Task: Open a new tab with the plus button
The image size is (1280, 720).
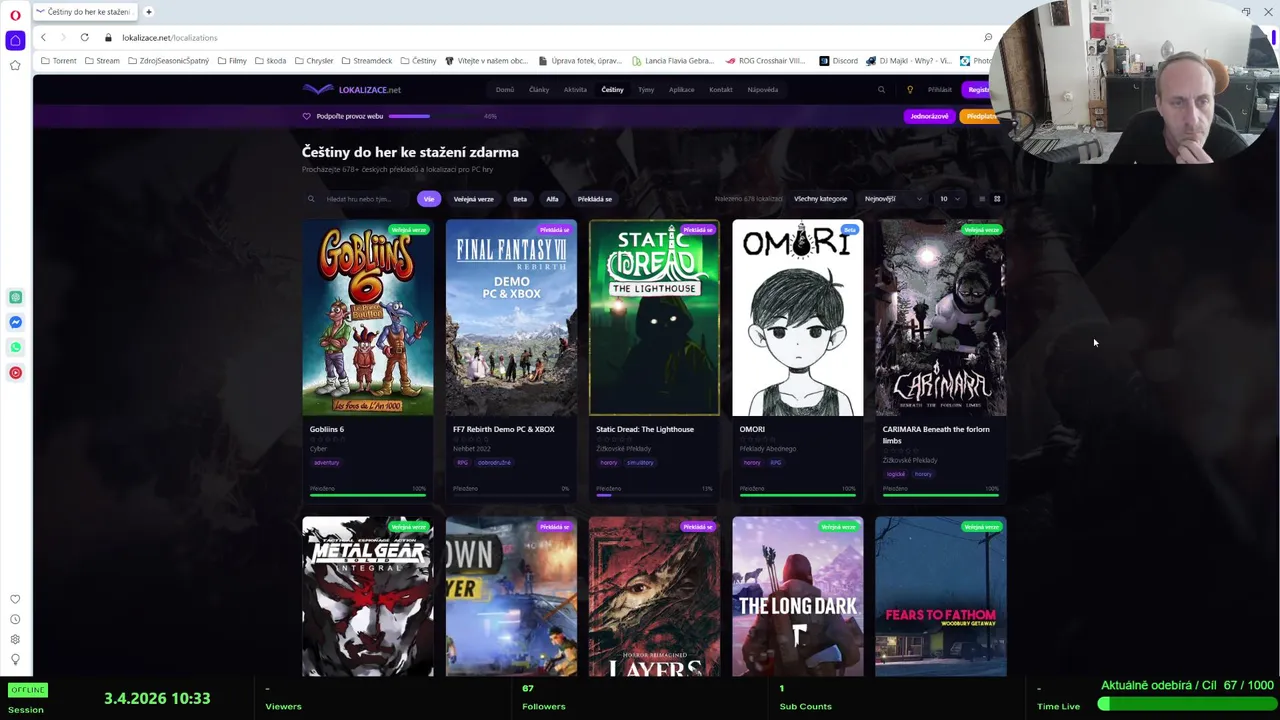Action: click(x=148, y=12)
